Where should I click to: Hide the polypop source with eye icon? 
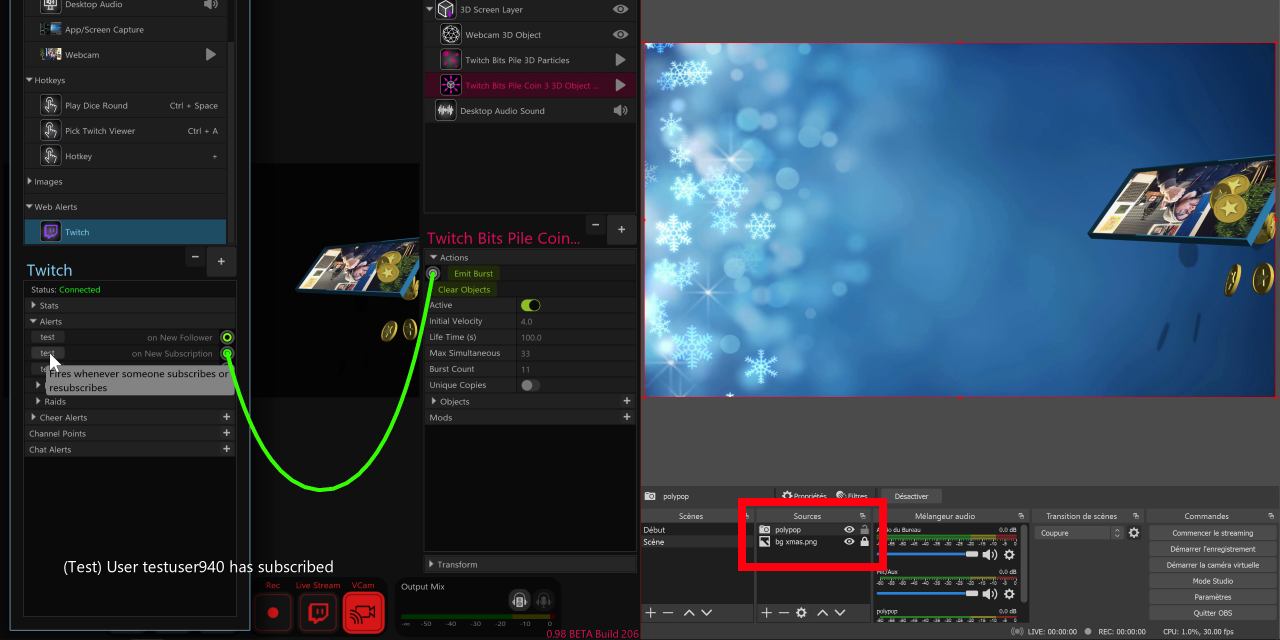(x=849, y=530)
